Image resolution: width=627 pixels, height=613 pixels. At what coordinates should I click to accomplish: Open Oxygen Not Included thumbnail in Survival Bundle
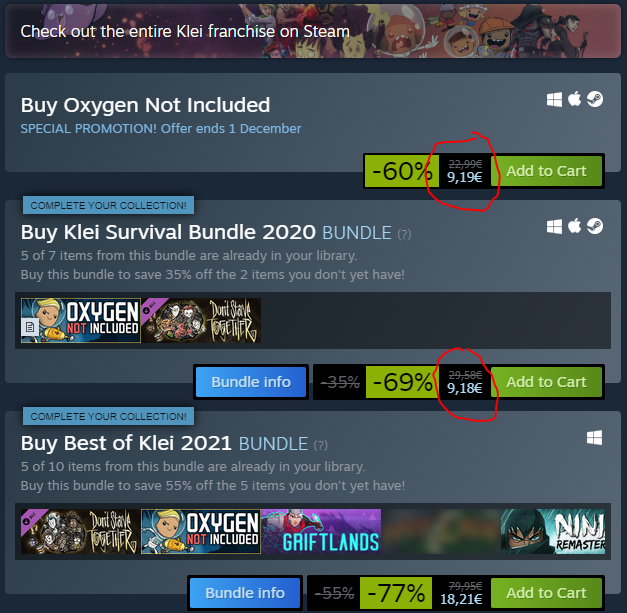coord(81,320)
